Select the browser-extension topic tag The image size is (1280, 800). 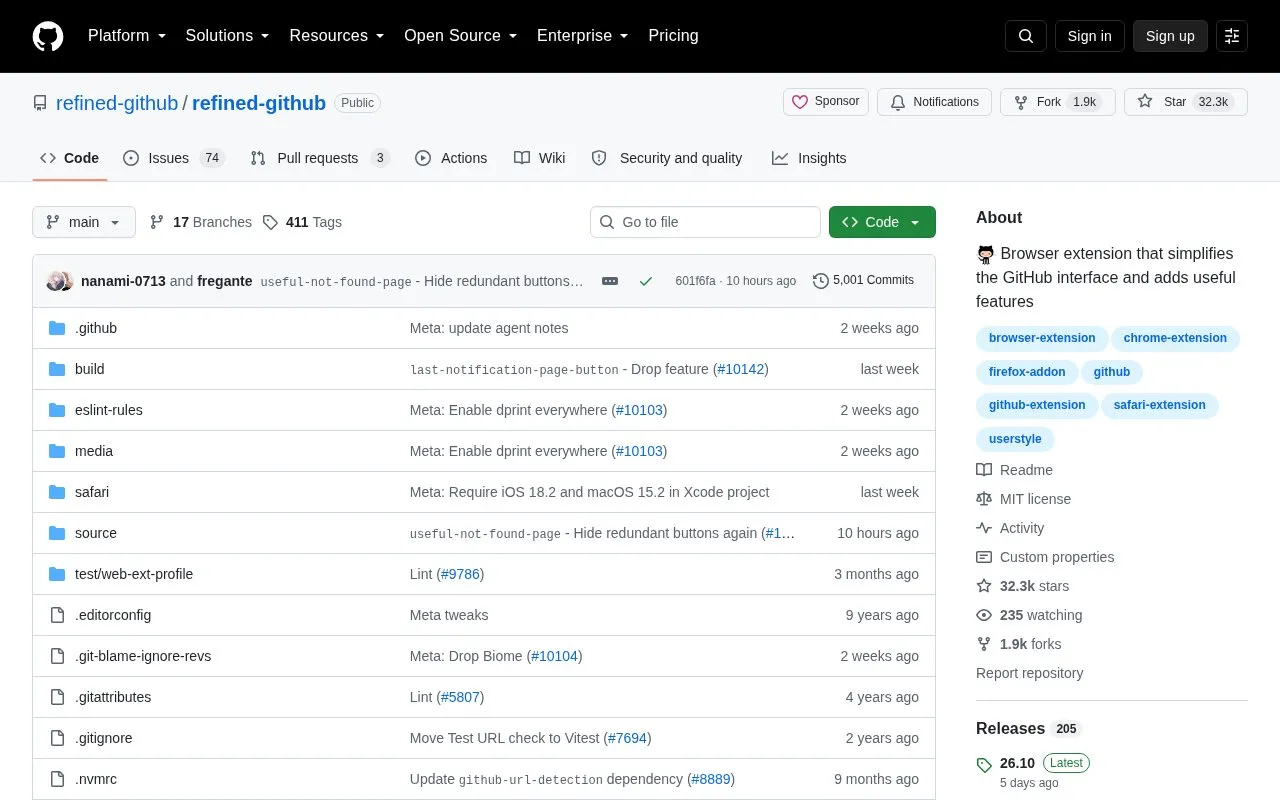(x=1042, y=338)
